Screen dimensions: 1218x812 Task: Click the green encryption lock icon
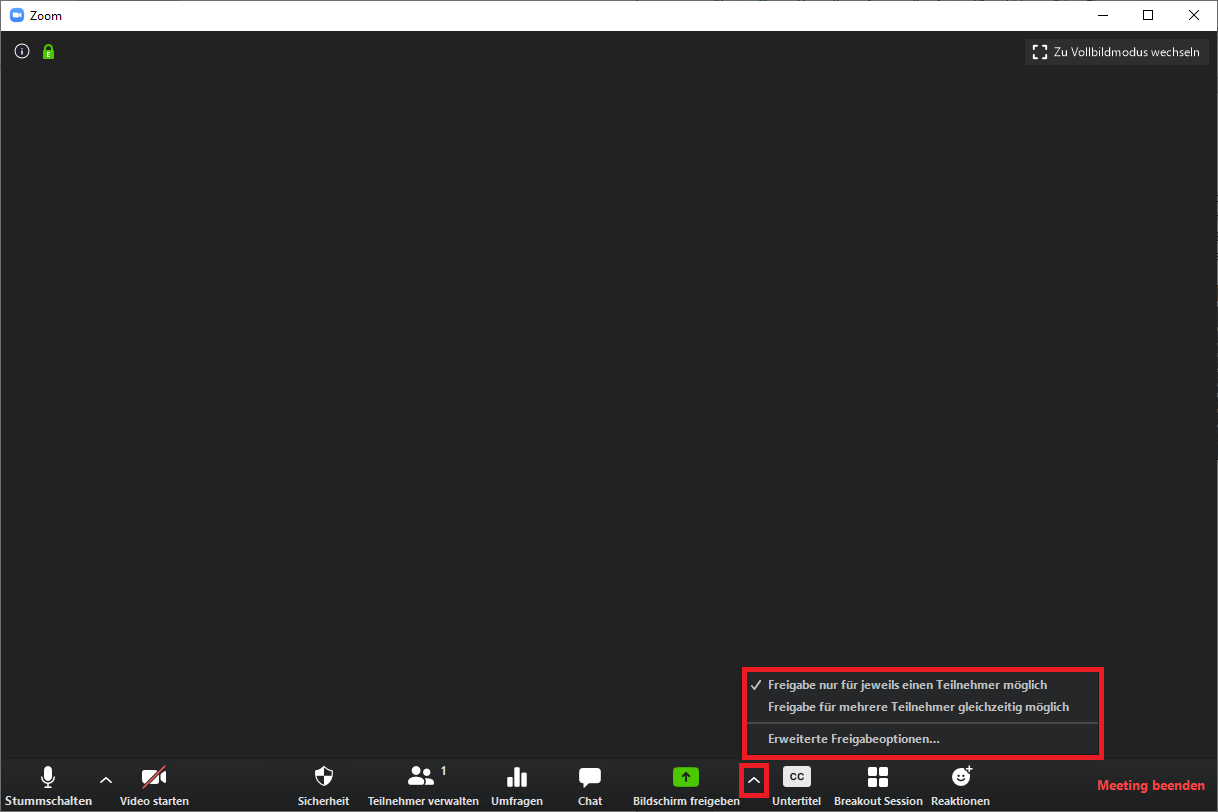tap(48, 52)
